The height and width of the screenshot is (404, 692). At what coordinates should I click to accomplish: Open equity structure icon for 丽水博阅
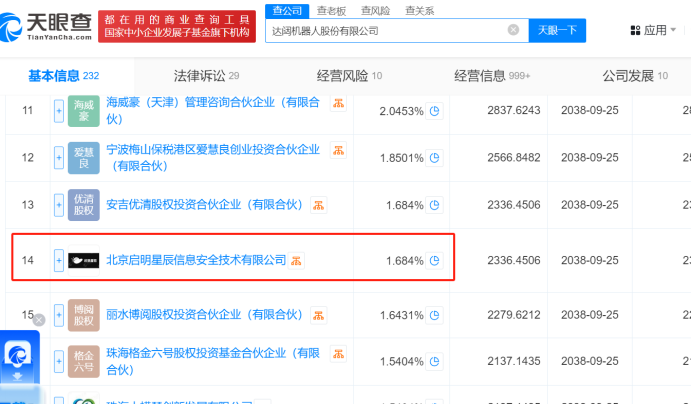(319, 316)
